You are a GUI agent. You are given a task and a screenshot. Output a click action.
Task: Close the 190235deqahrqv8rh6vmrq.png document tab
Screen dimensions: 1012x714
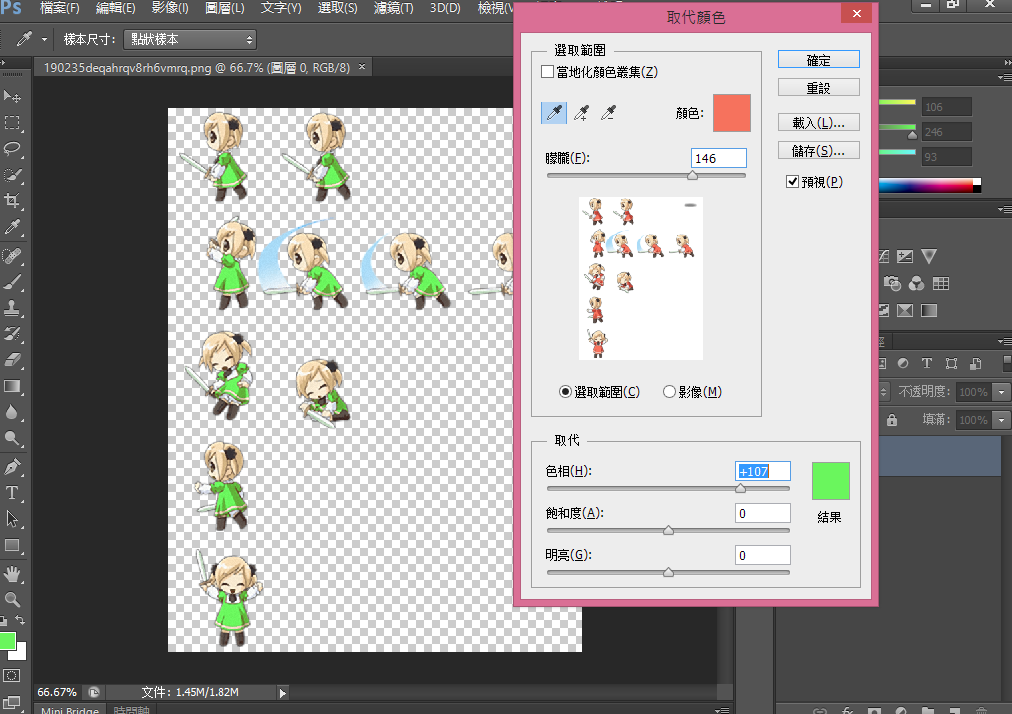(362, 66)
